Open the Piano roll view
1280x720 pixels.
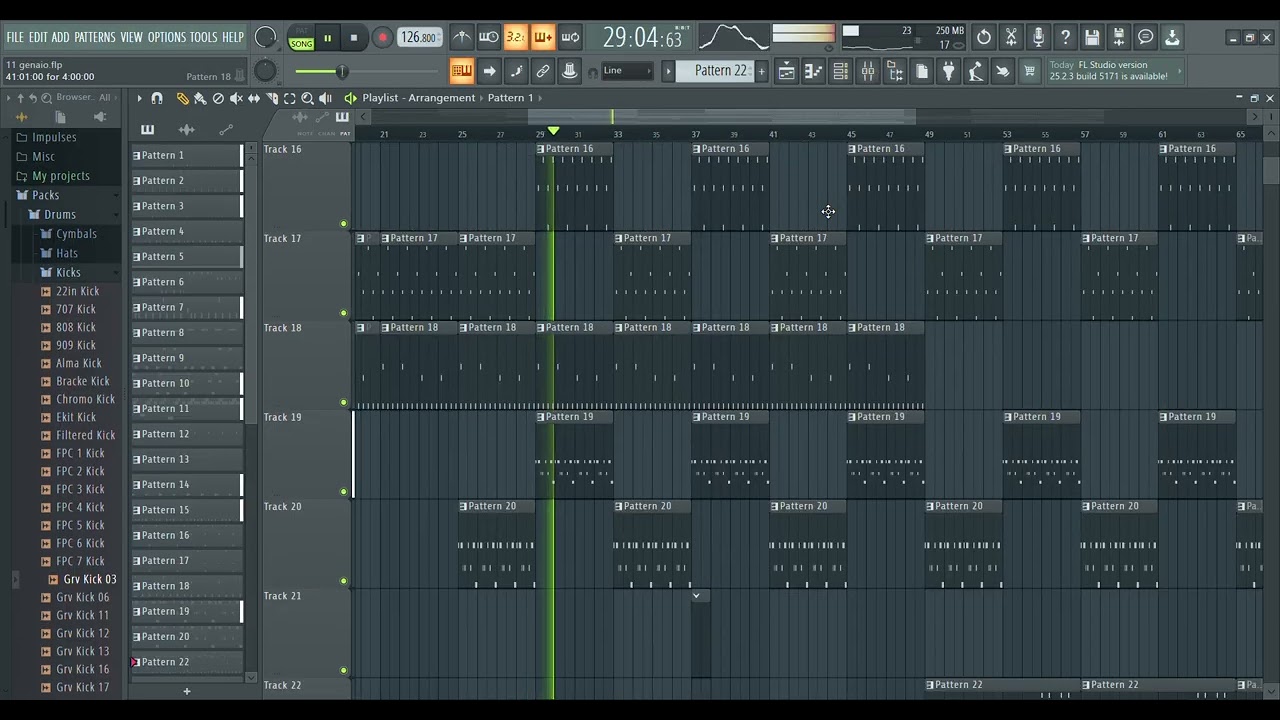pos(813,71)
